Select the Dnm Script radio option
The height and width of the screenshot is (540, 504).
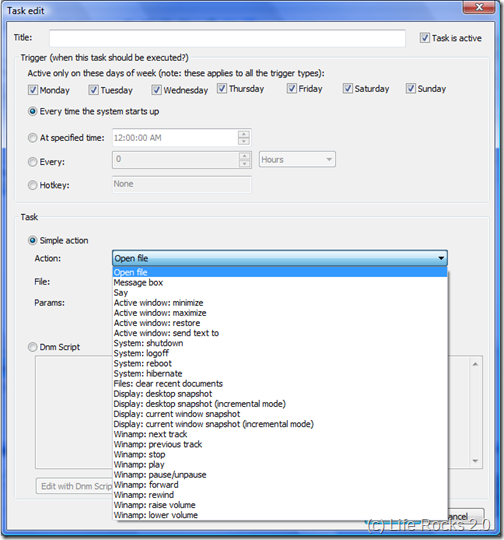32,347
